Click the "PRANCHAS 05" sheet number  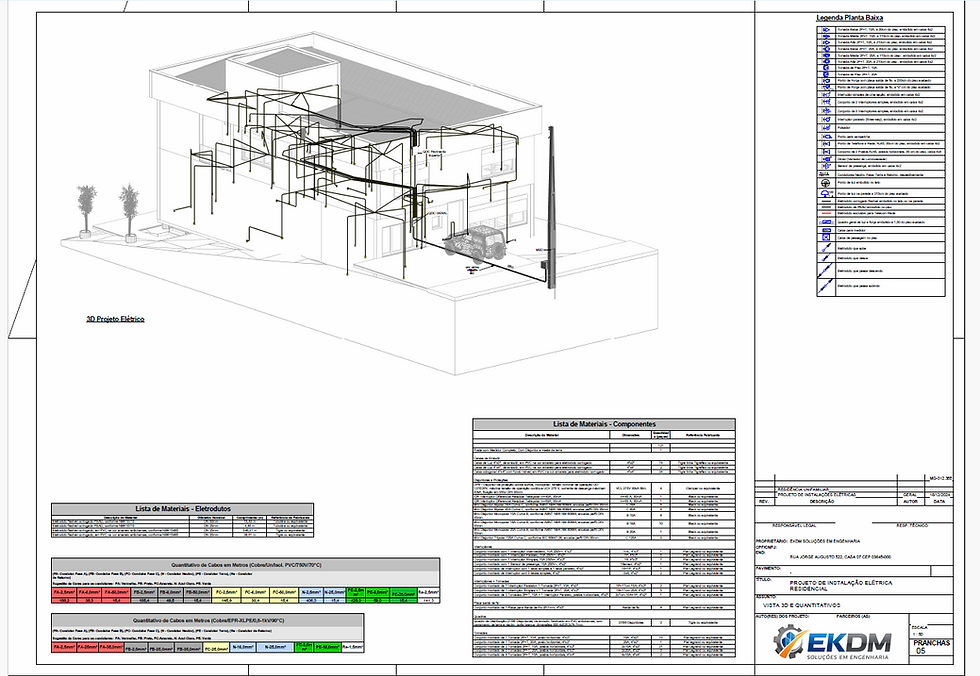click(931, 647)
